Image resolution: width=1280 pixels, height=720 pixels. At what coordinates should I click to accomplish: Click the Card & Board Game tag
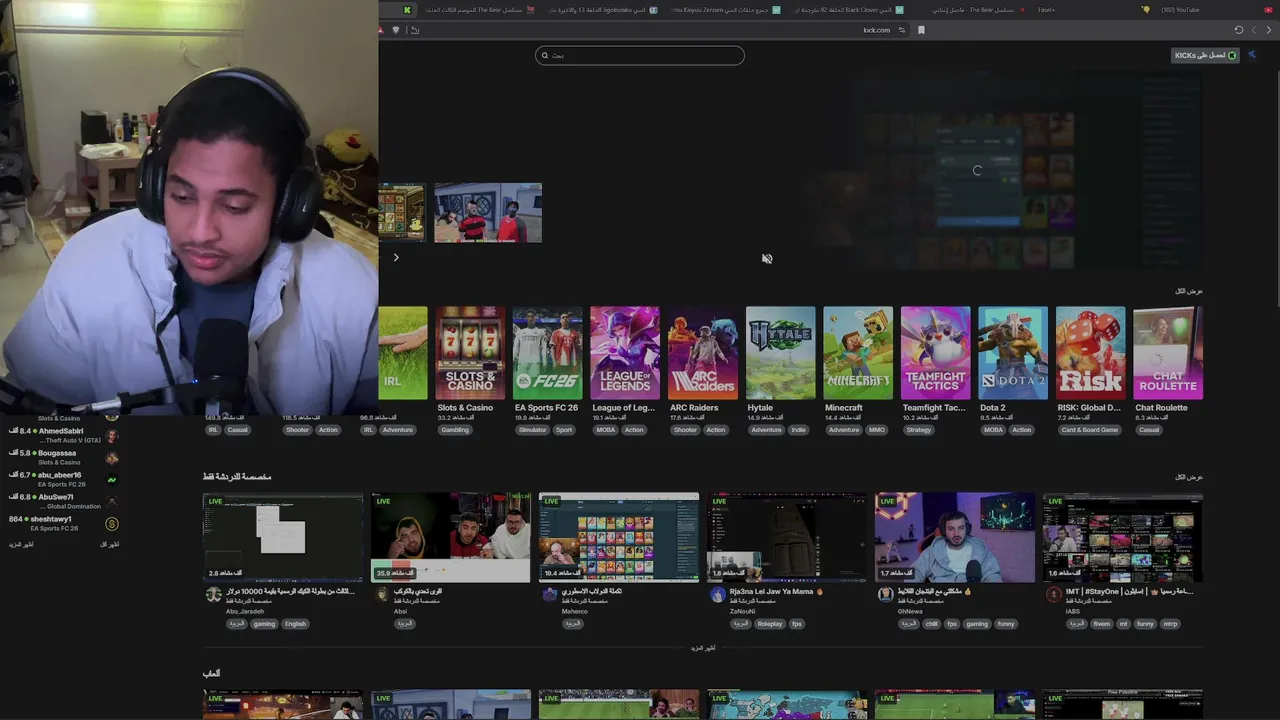[1090, 430]
